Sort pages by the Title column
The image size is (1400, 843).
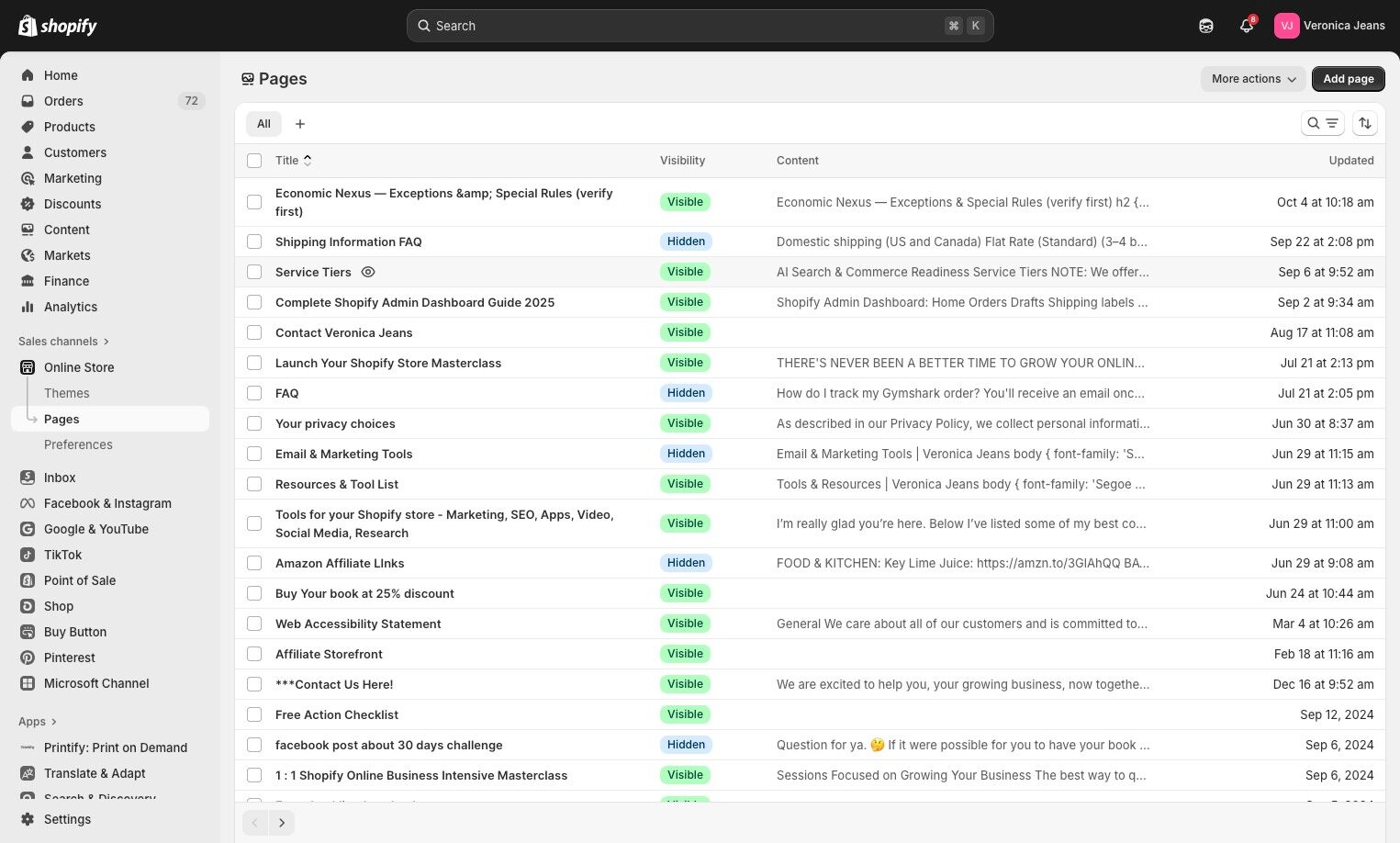point(293,161)
